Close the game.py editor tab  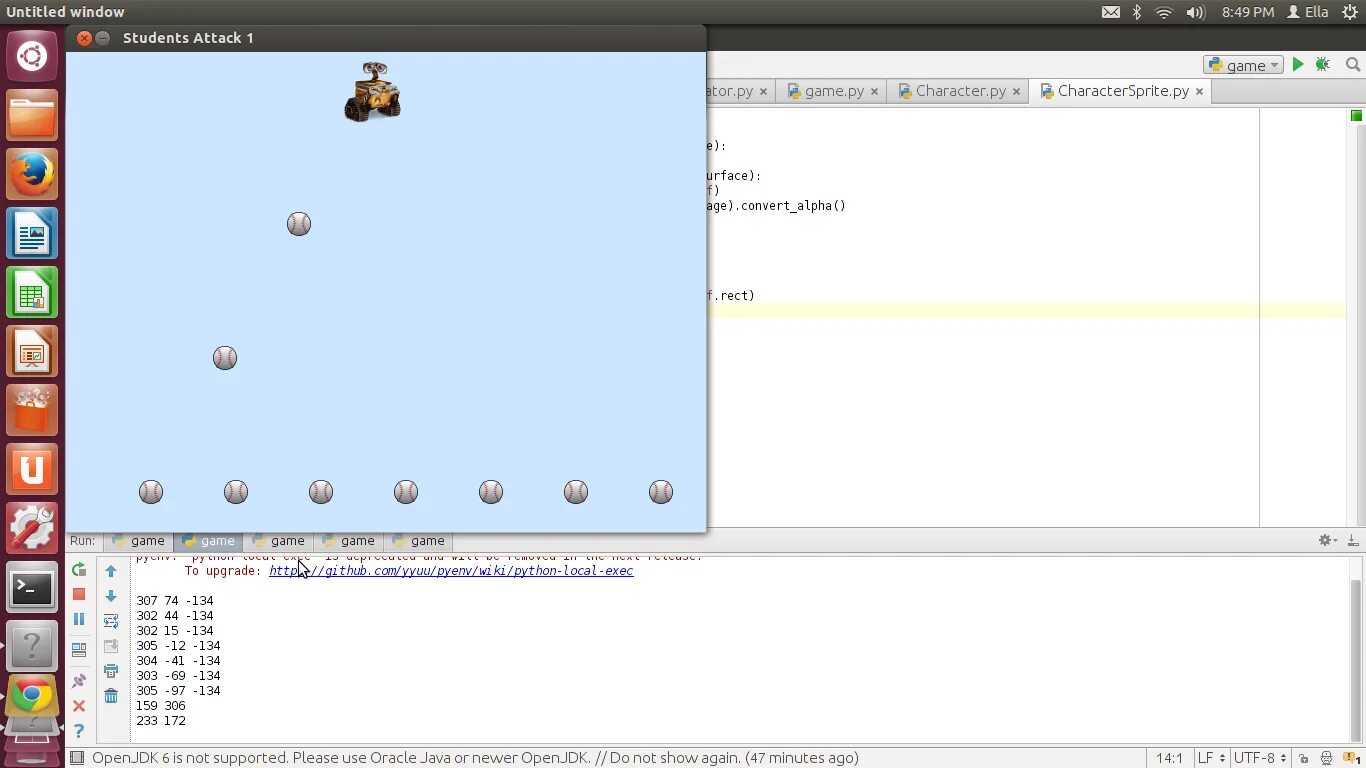point(874,91)
